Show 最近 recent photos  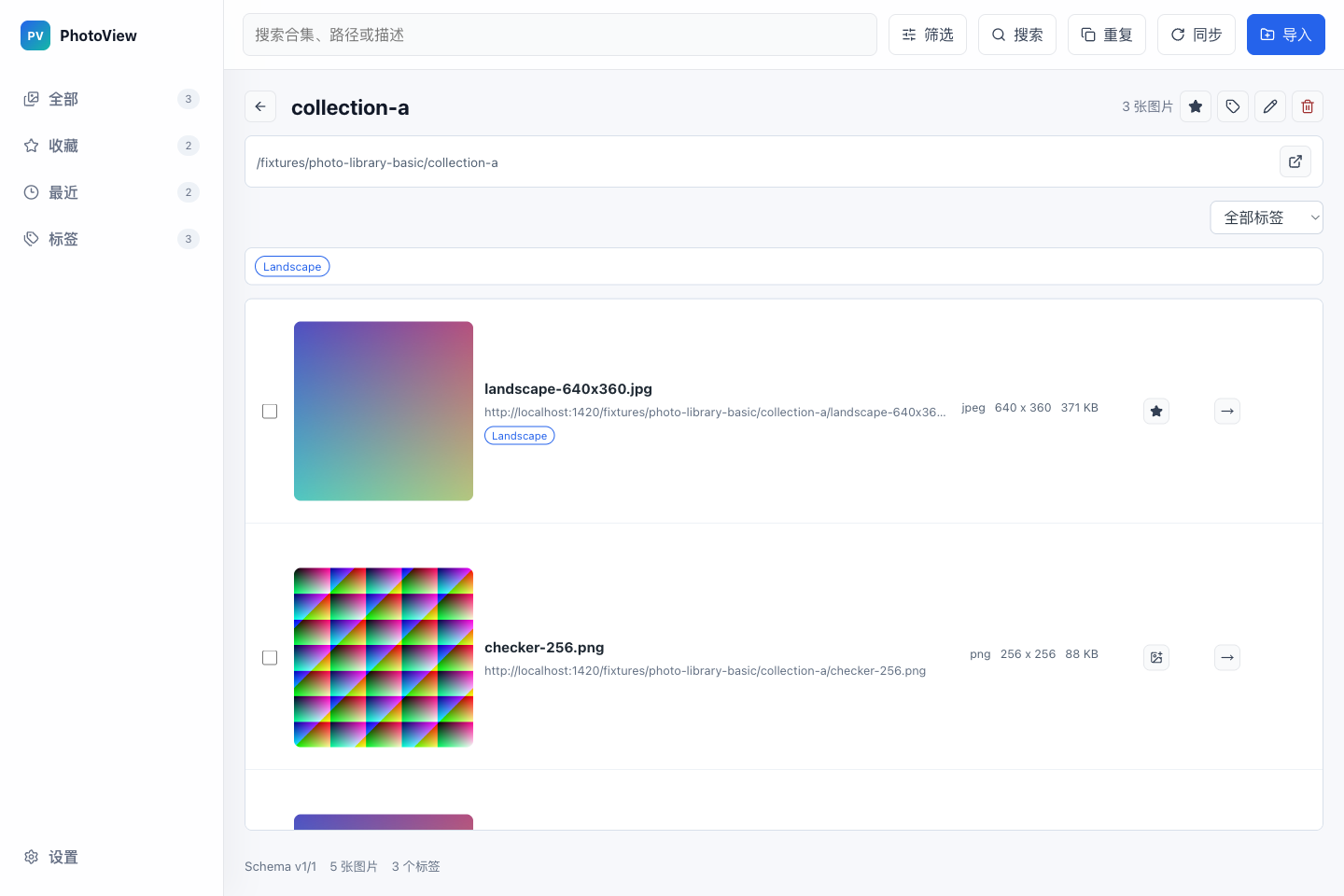click(x=111, y=192)
